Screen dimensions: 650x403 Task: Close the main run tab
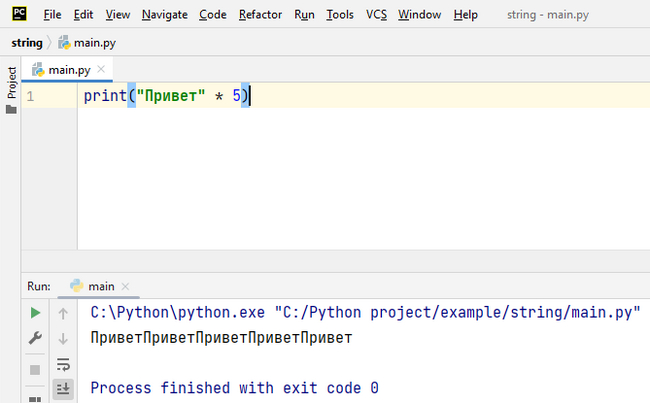coord(127,287)
